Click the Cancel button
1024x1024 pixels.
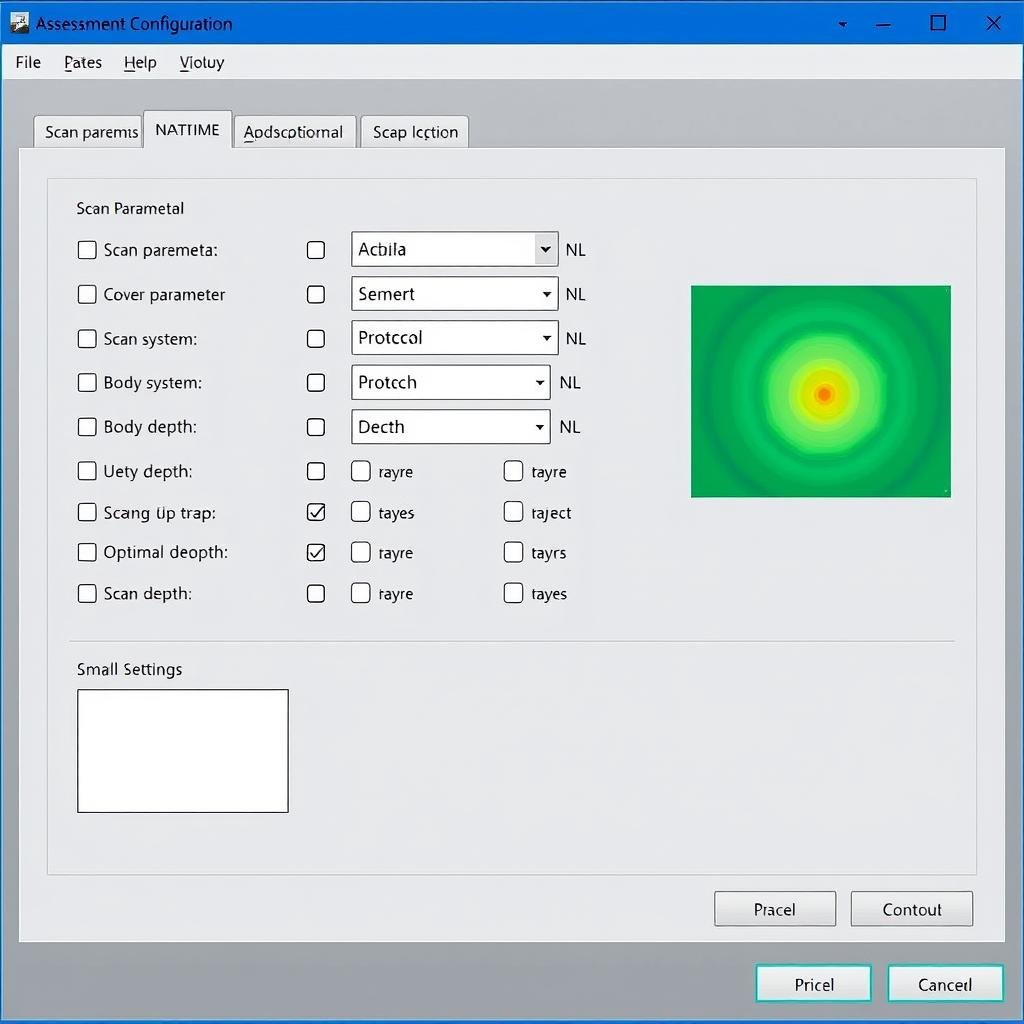pyautogui.click(x=945, y=985)
